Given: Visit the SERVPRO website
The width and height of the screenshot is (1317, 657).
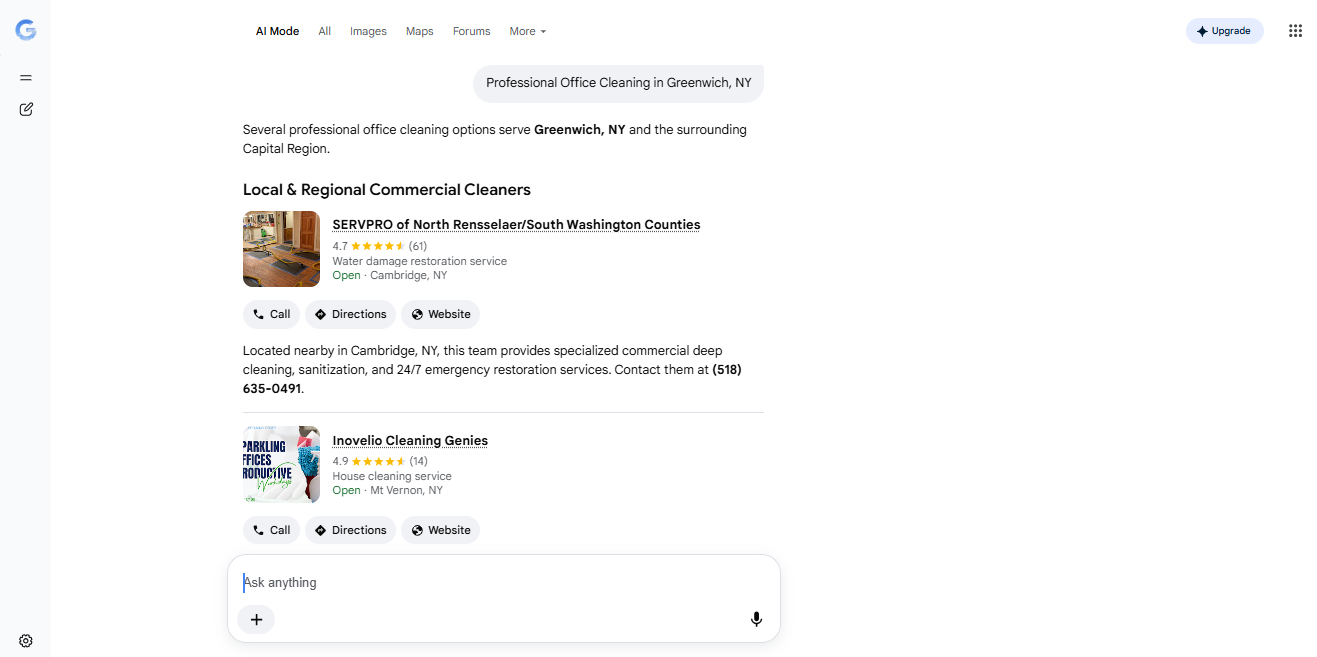Looking at the screenshot, I should click(x=440, y=314).
